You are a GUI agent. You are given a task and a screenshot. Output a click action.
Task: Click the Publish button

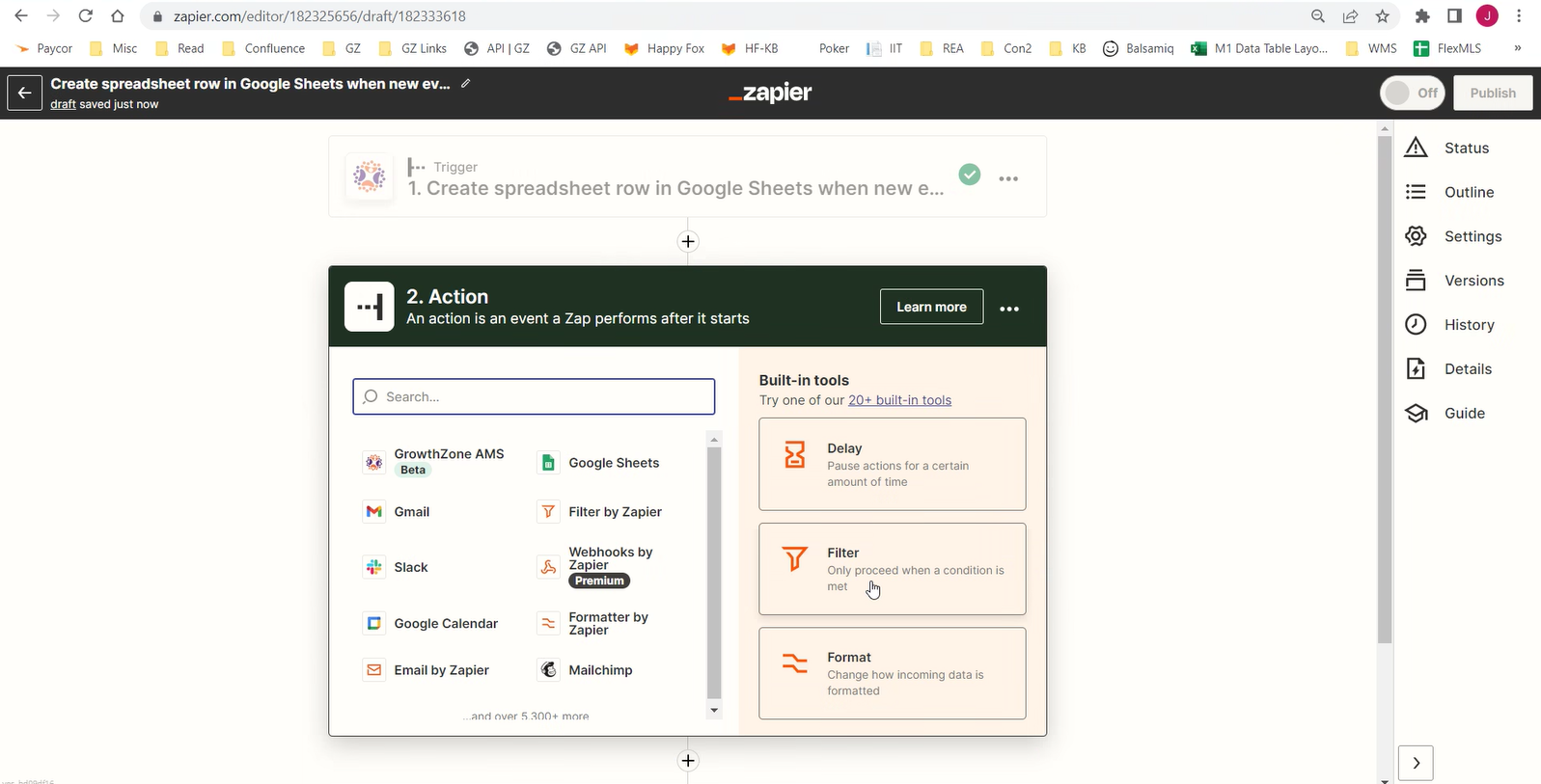1493,93
